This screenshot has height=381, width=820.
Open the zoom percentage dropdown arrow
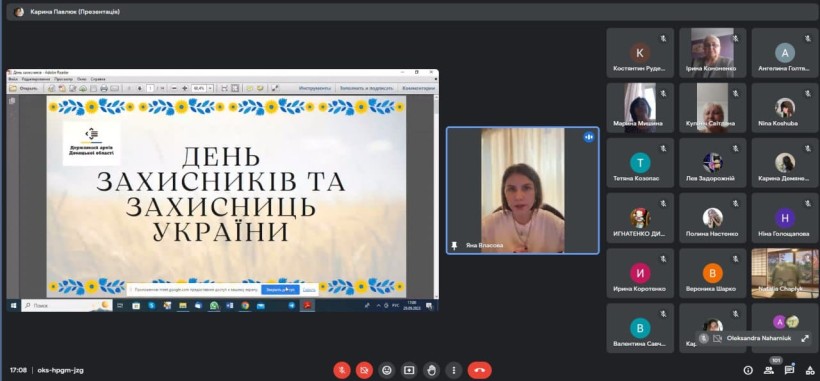click(210, 88)
